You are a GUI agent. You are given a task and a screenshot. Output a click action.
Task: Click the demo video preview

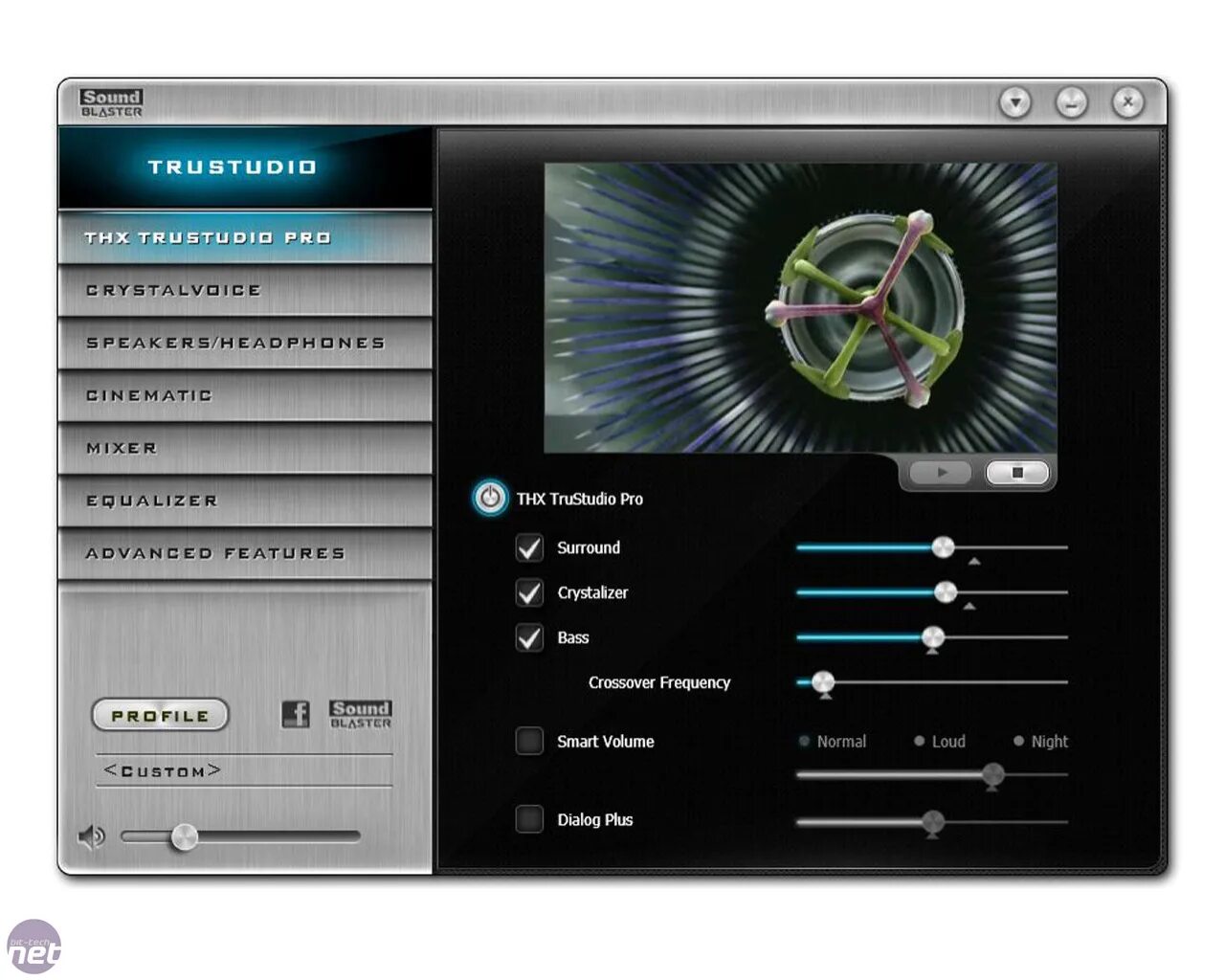[x=801, y=307]
